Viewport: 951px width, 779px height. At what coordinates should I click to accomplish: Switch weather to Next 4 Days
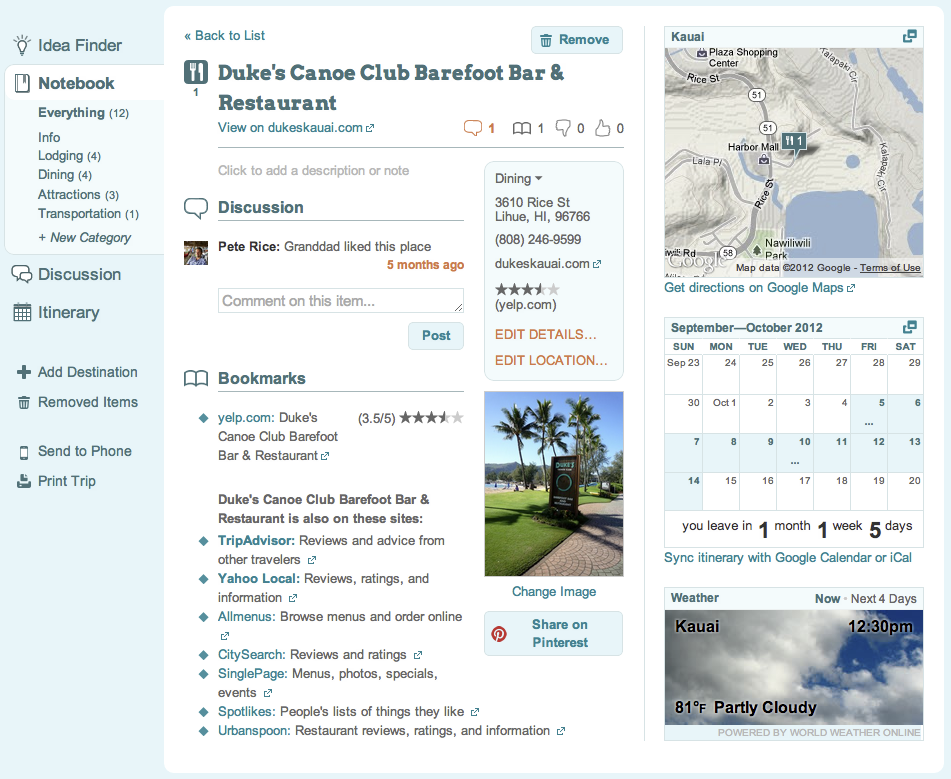(x=883, y=598)
